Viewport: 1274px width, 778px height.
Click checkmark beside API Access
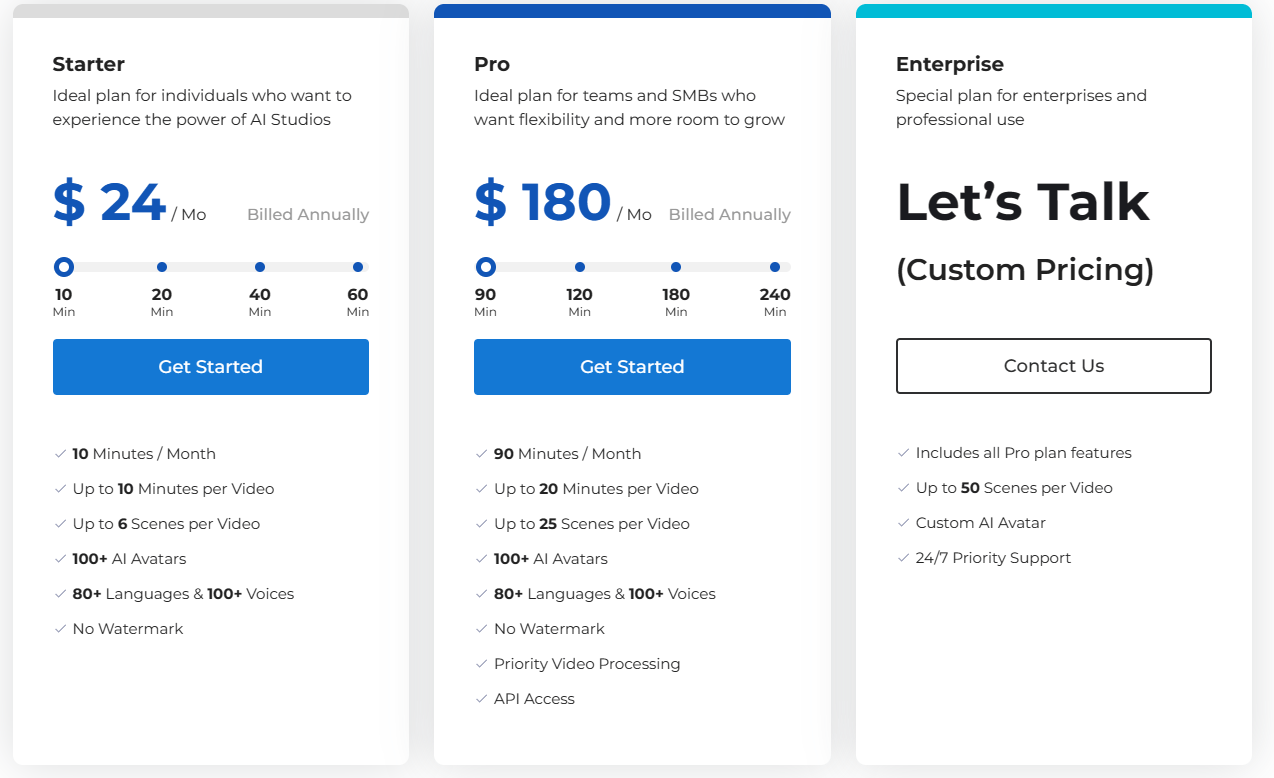(x=481, y=699)
